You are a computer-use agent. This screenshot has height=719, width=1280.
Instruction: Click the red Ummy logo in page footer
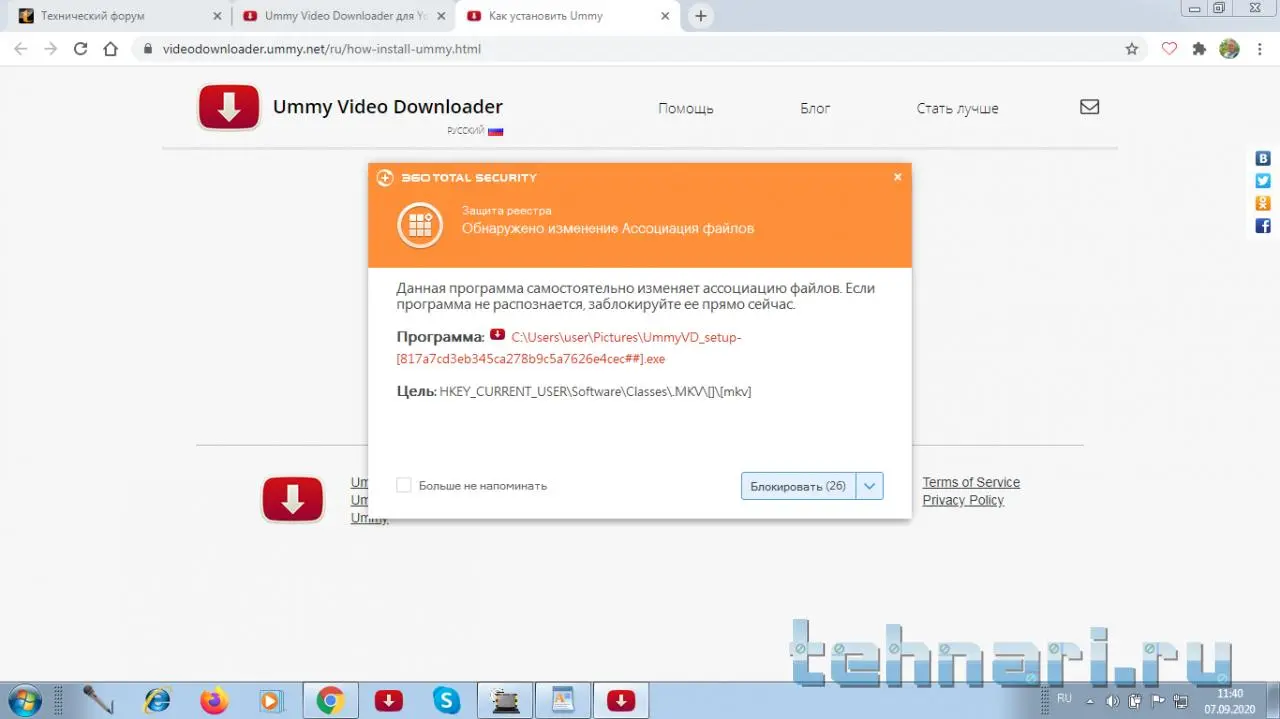coord(293,499)
